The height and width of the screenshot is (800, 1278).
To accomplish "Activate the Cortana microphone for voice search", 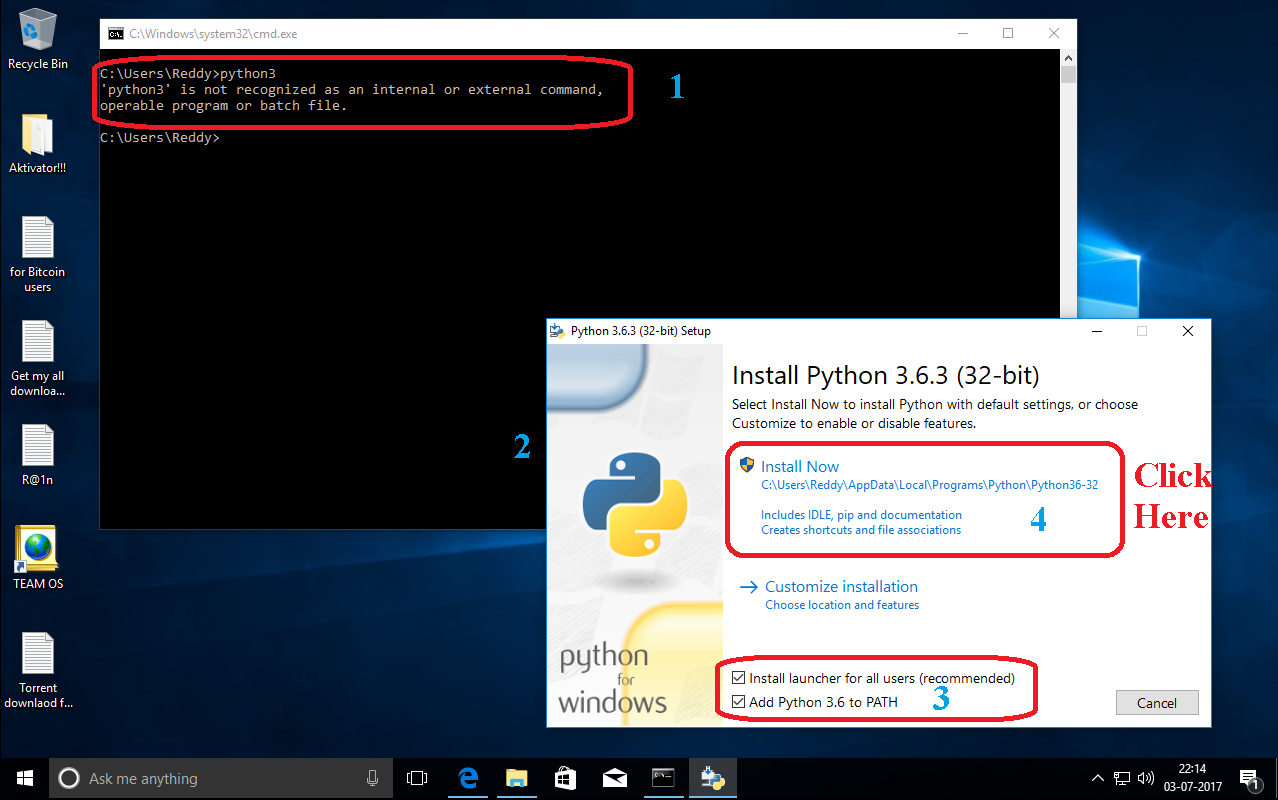I will tap(372, 777).
